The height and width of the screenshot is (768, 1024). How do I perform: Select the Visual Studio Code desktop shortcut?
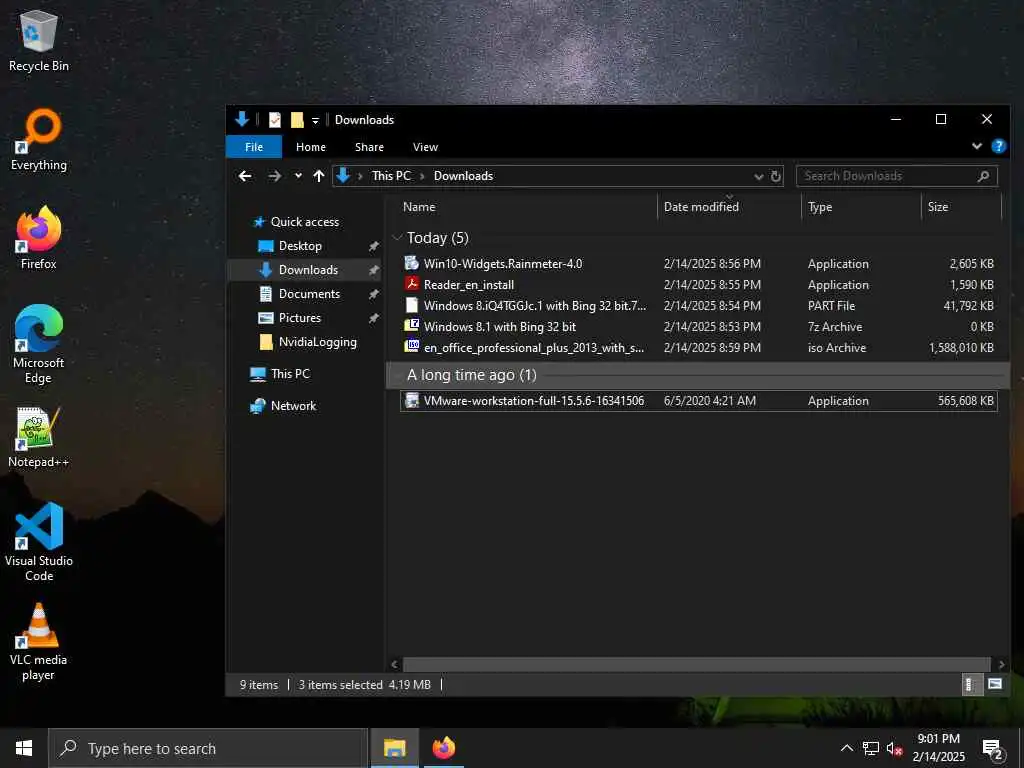pos(39,542)
